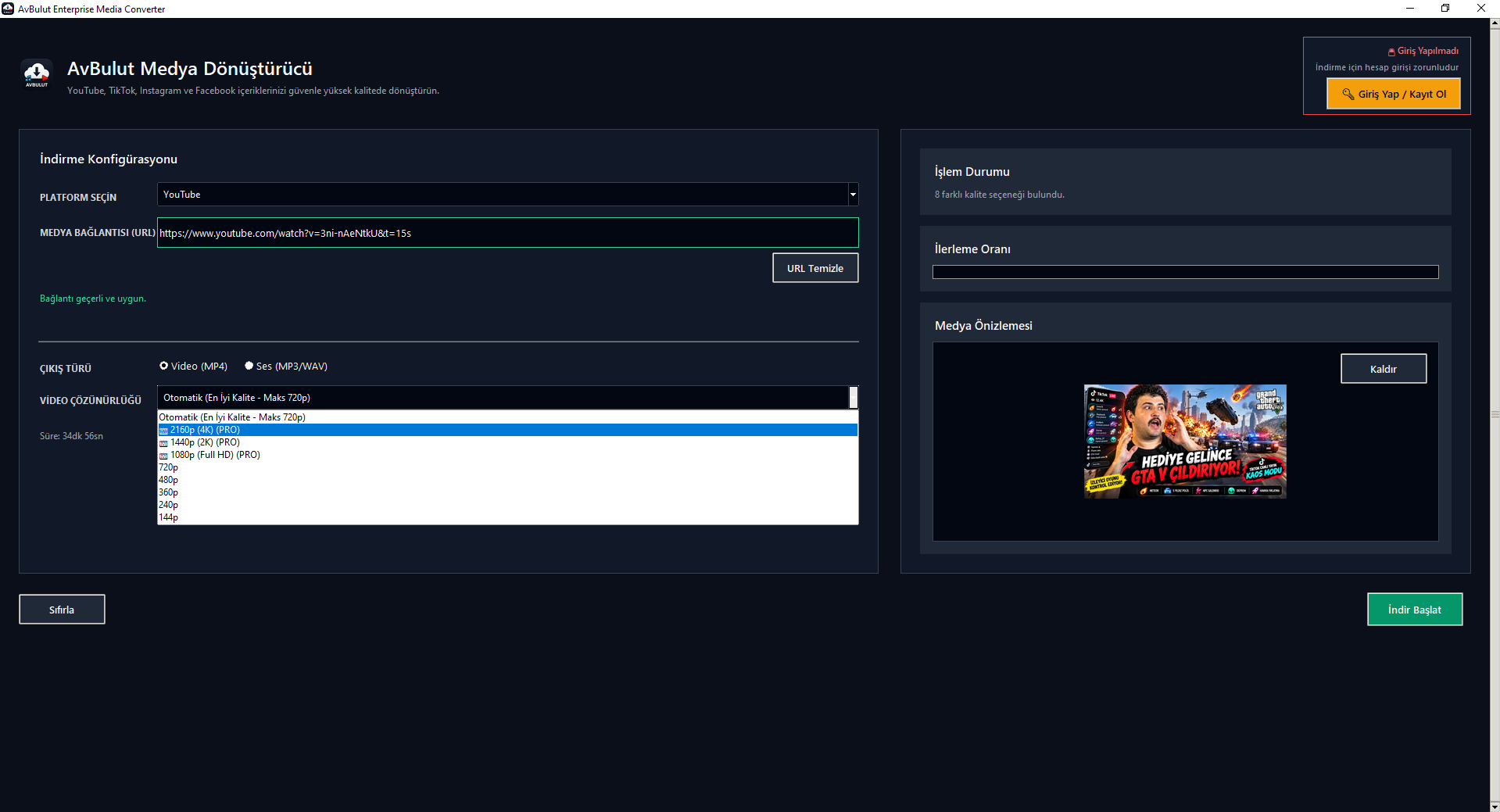
Task: Click the text "Bağlantı geçerli ve uygun."
Action: pyautogui.click(x=93, y=299)
